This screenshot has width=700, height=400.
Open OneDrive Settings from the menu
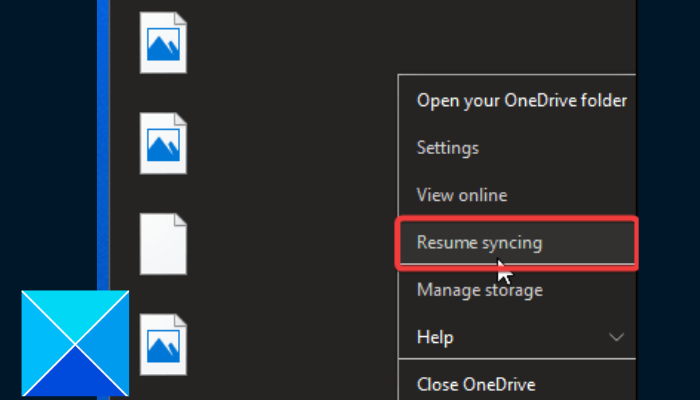click(448, 148)
